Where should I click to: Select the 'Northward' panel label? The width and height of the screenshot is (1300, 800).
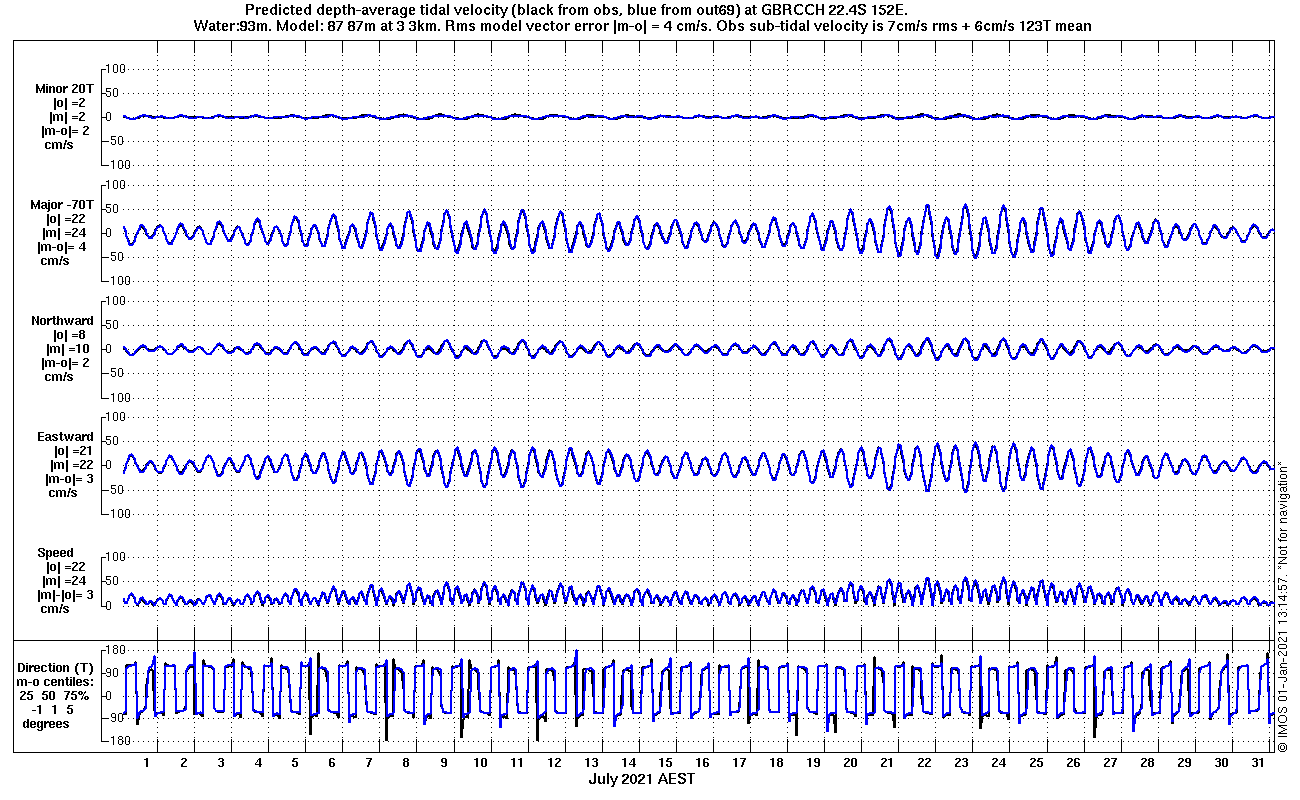tap(62, 321)
